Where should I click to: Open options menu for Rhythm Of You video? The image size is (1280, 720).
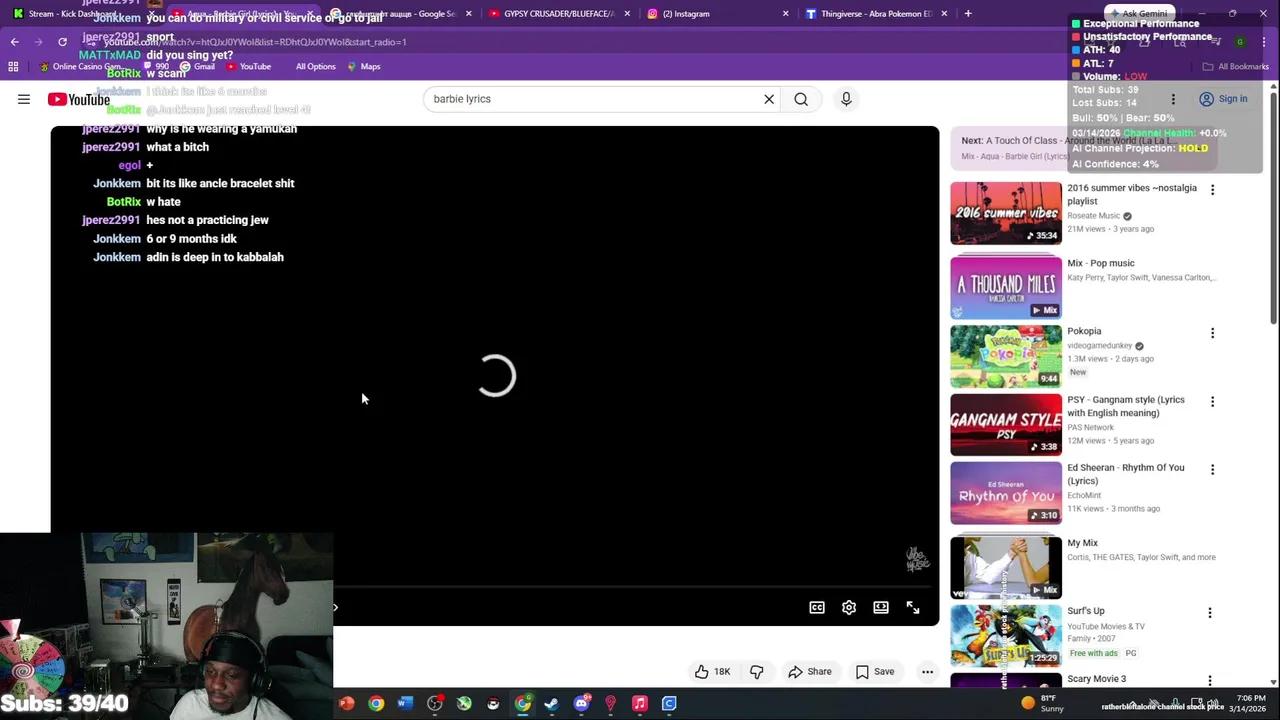point(1212,470)
